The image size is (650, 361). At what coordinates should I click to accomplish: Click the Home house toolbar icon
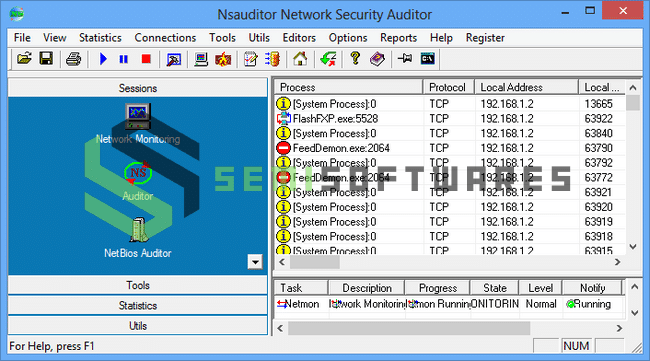(x=300, y=59)
